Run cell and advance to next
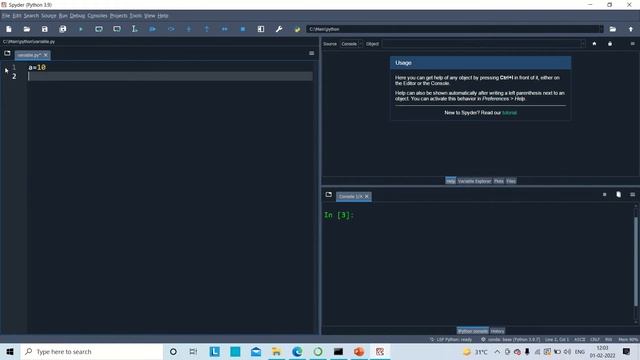640x360 pixels. [x=117, y=29]
